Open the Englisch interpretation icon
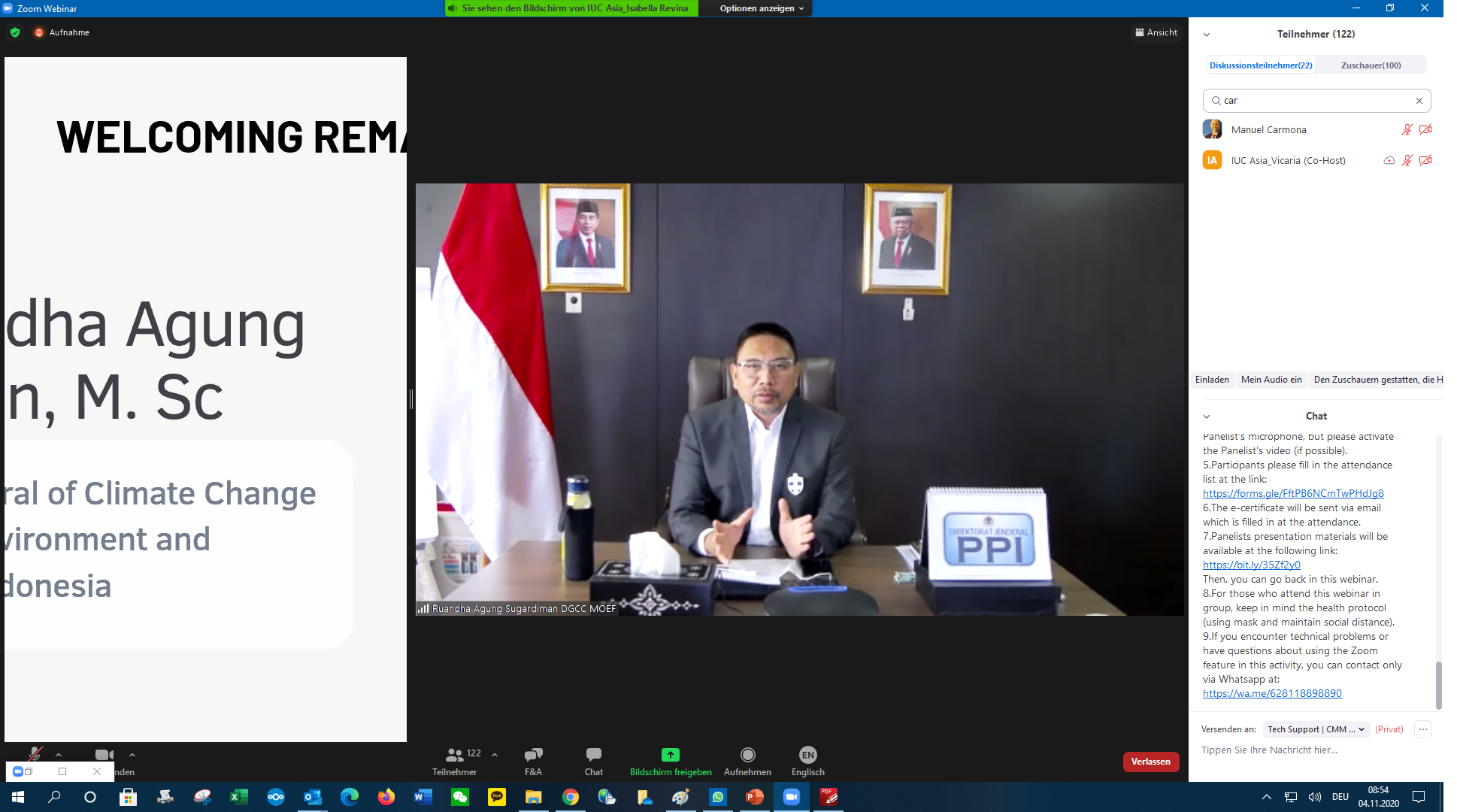Image resolution: width=1457 pixels, height=812 pixels. 807,755
